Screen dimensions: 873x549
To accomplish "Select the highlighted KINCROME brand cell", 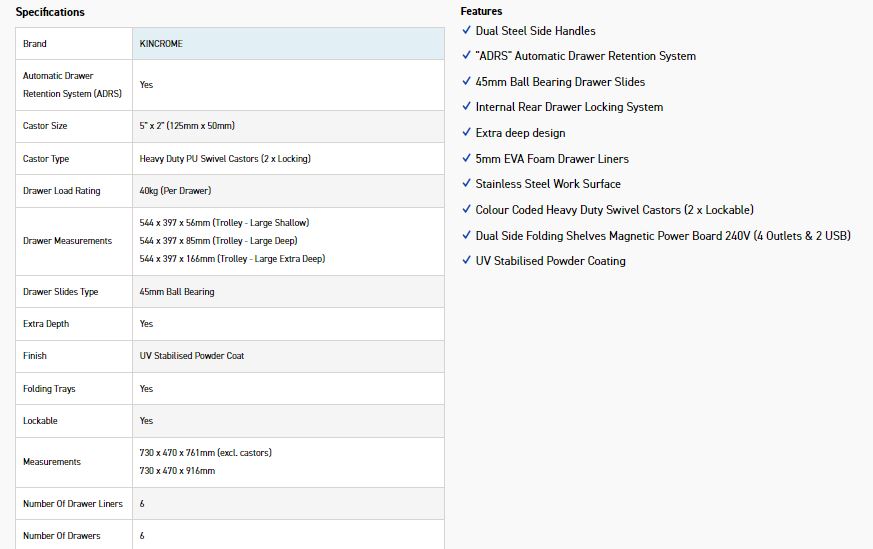I will point(288,44).
